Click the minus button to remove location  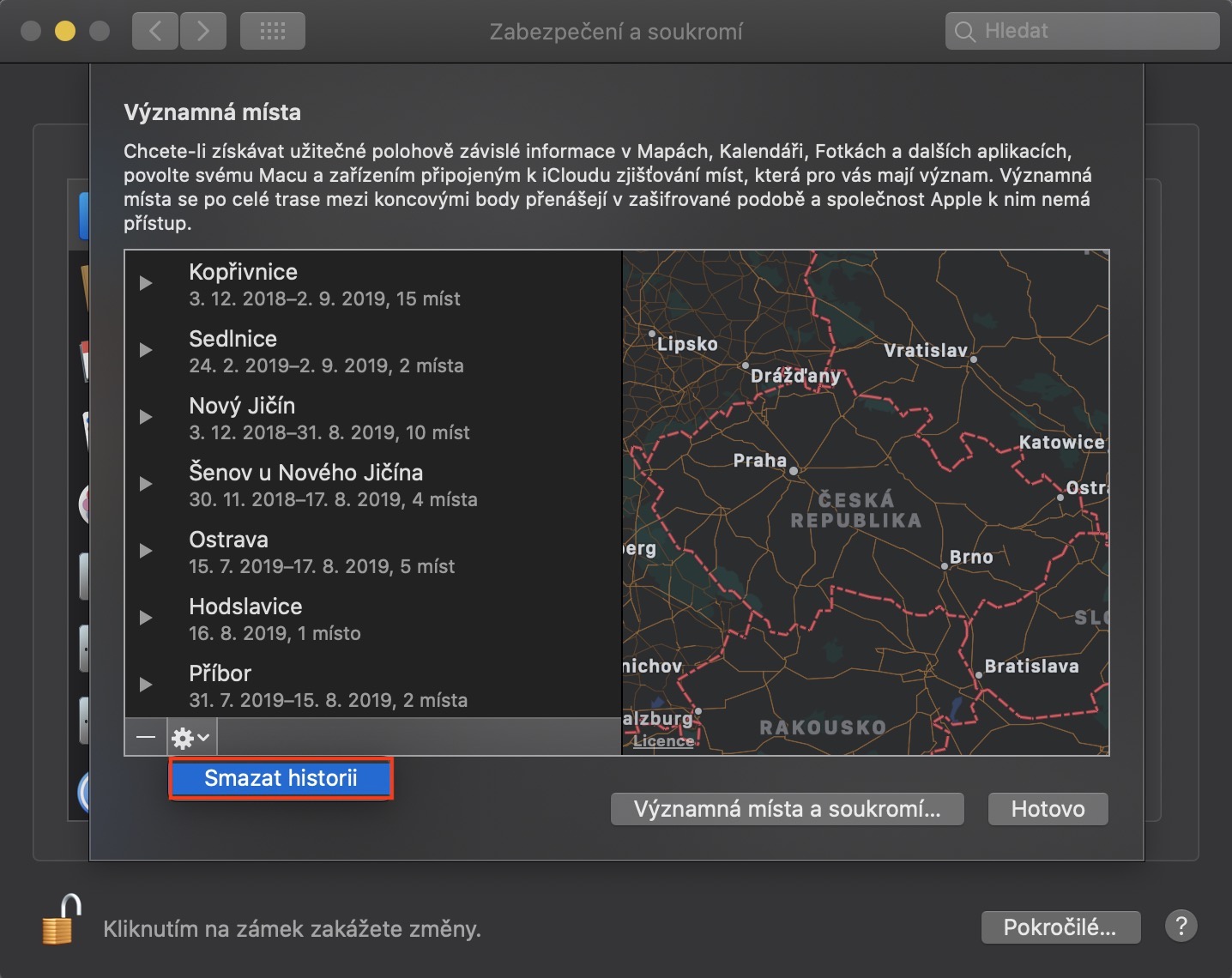pyautogui.click(x=146, y=737)
